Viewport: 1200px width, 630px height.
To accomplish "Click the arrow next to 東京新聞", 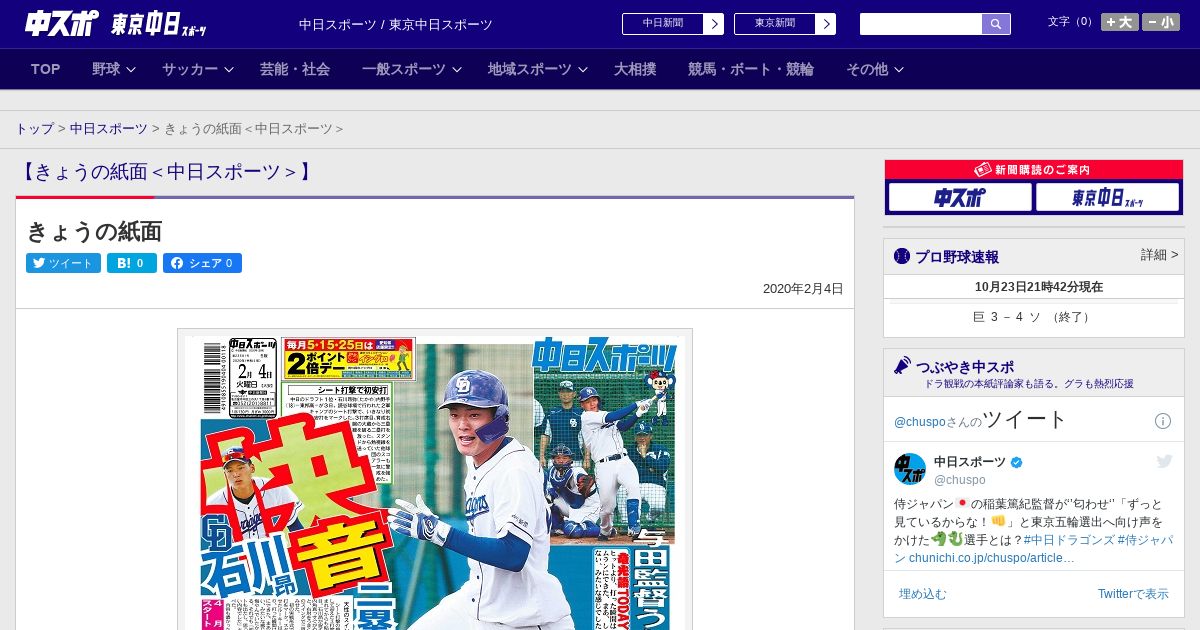I will pos(826,24).
